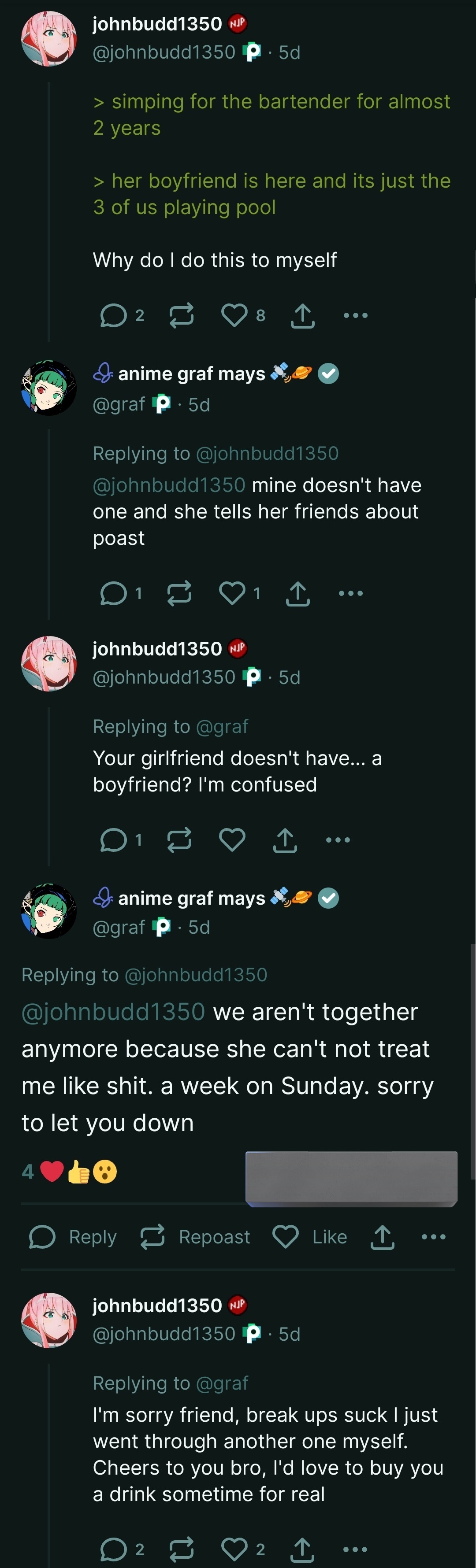Reply to the first johnbudd1350 post
This screenshot has width=476, height=1568.
(113, 315)
